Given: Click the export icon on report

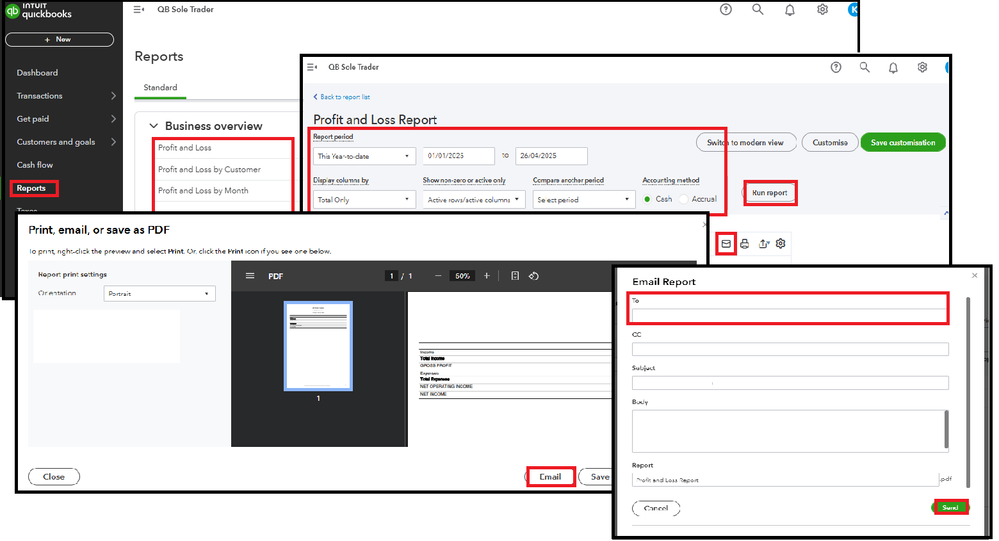Looking at the screenshot, I should coord(763,243).
